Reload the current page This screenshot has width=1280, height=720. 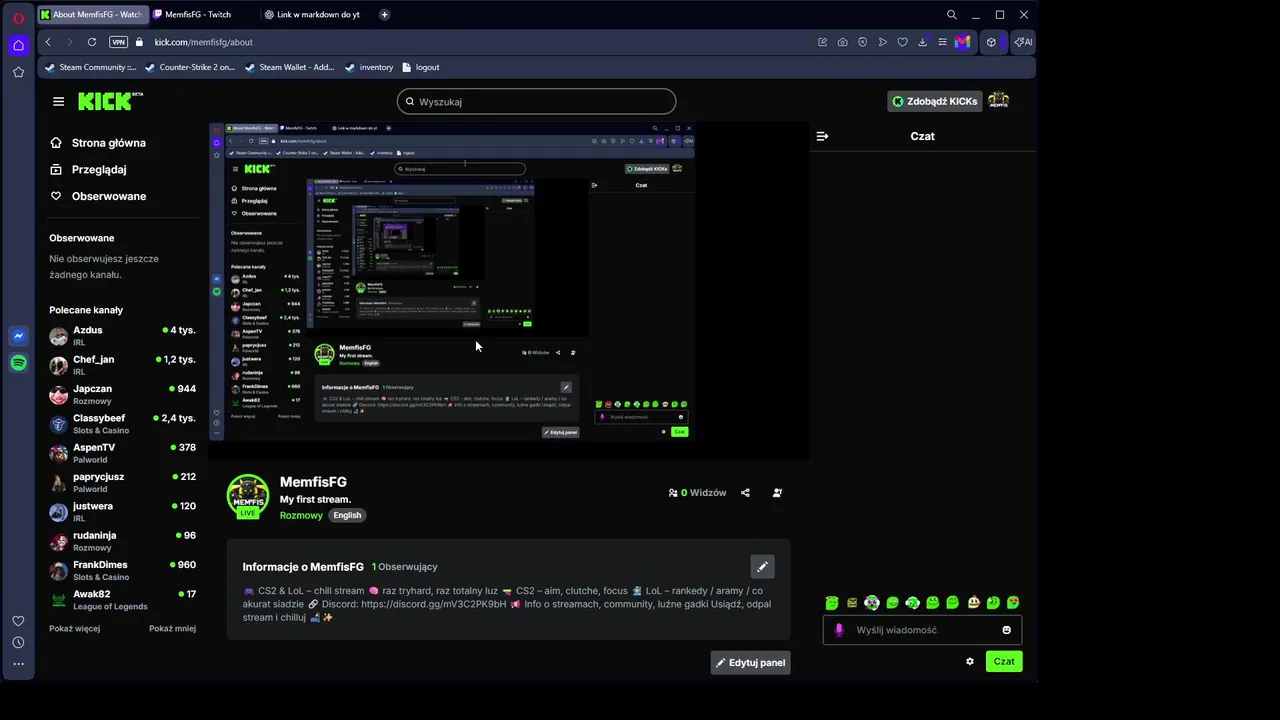coord(92,42)
